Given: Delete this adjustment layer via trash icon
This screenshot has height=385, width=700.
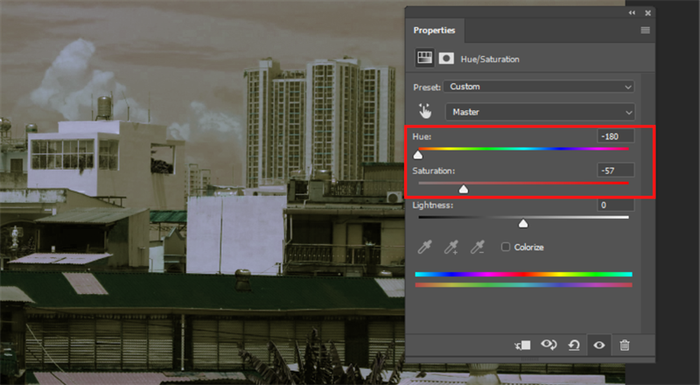Looking at the screenshot, I should click(x=625, y=345).
